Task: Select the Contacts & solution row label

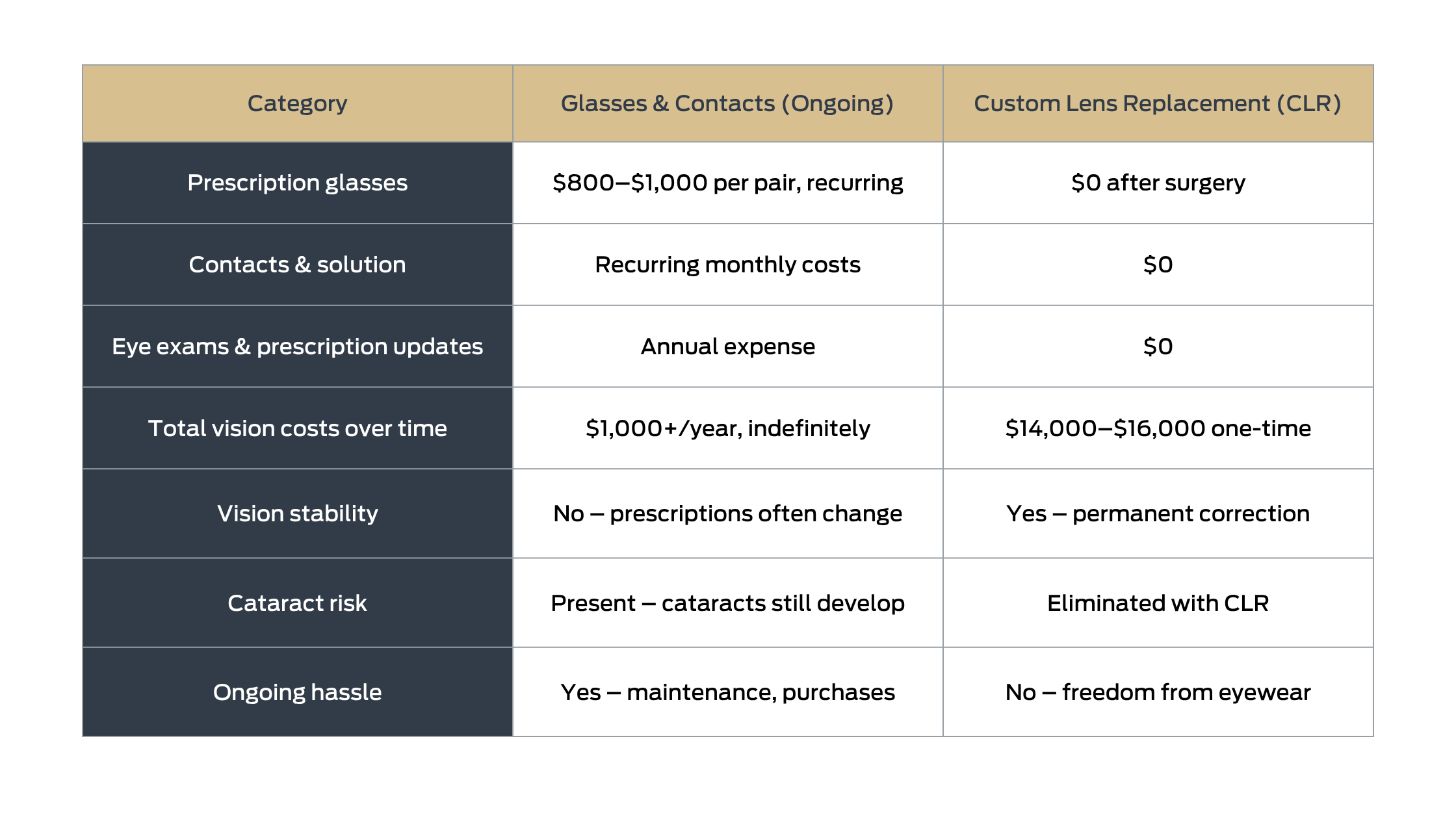Action: [297, 265]
